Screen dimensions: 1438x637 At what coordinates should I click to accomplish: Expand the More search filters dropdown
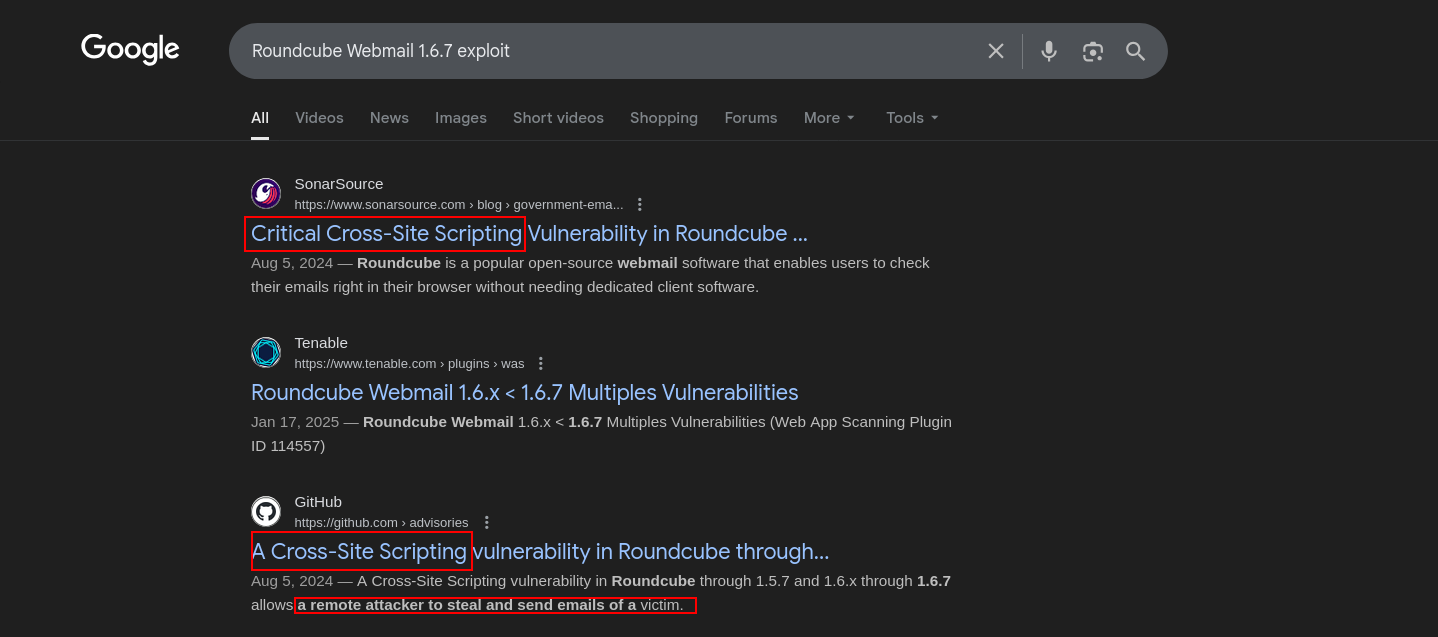[x=829, y=118]
